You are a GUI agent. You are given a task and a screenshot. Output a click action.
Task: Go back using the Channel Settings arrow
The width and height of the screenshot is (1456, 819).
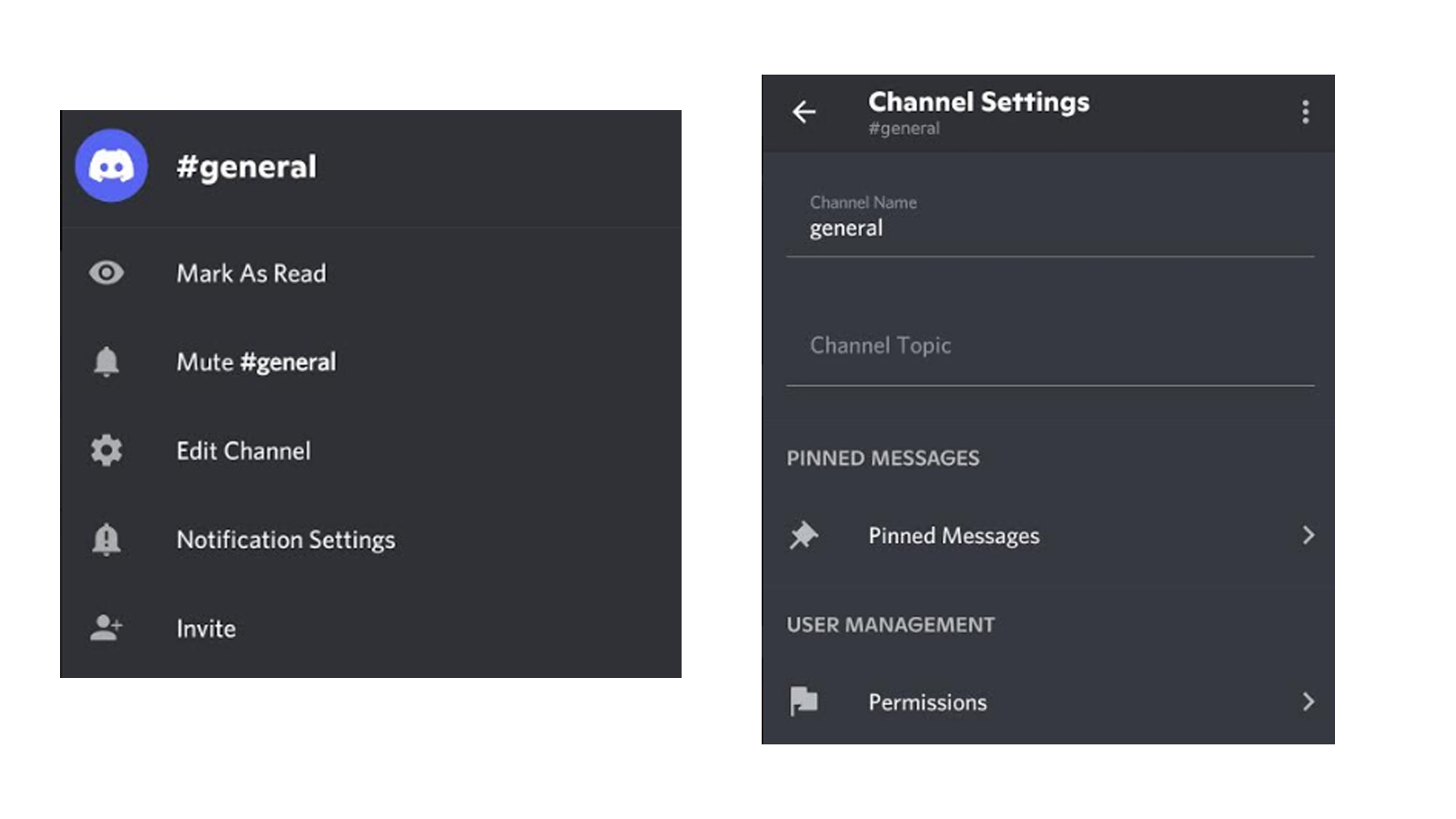click(804, 112)
